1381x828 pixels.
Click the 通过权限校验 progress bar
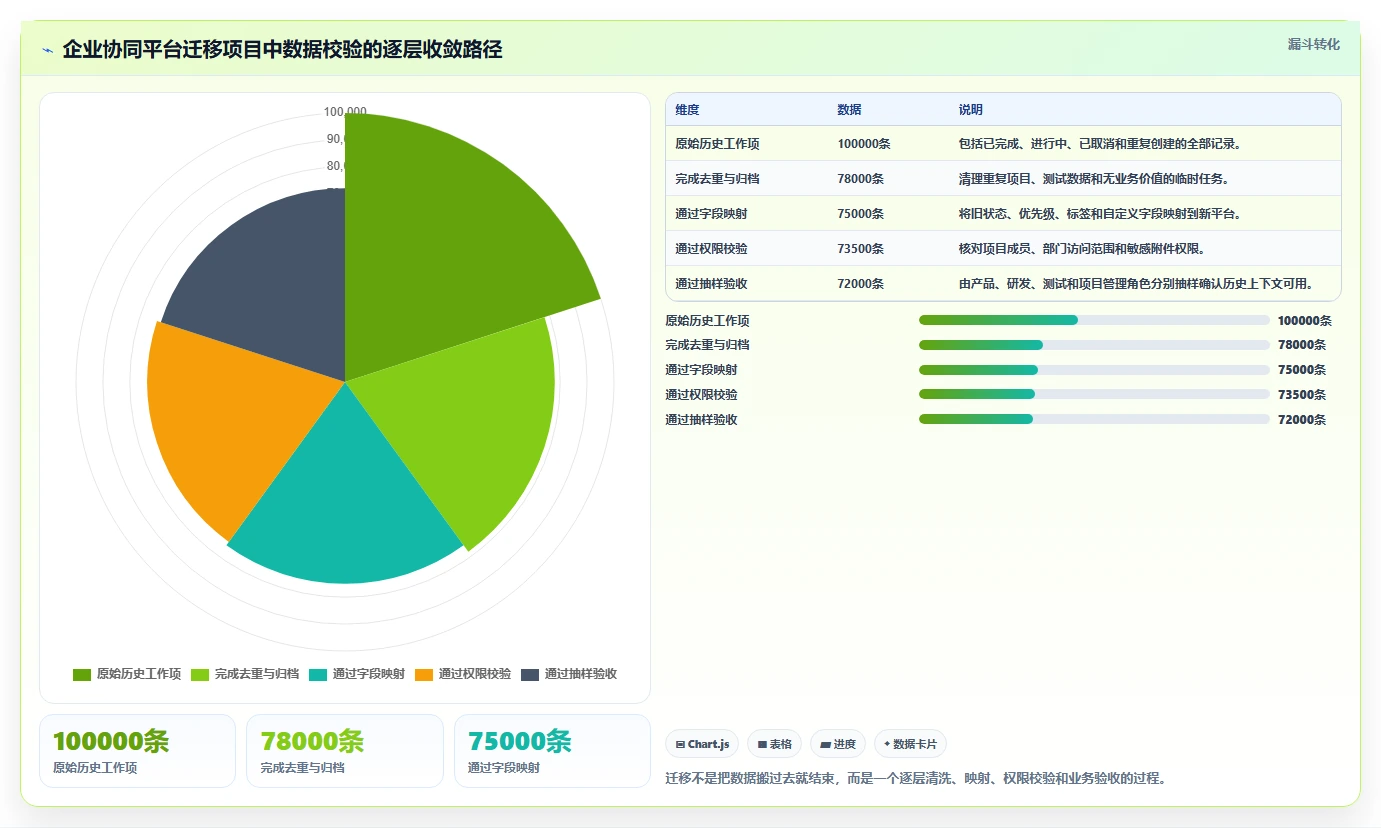1094,395
